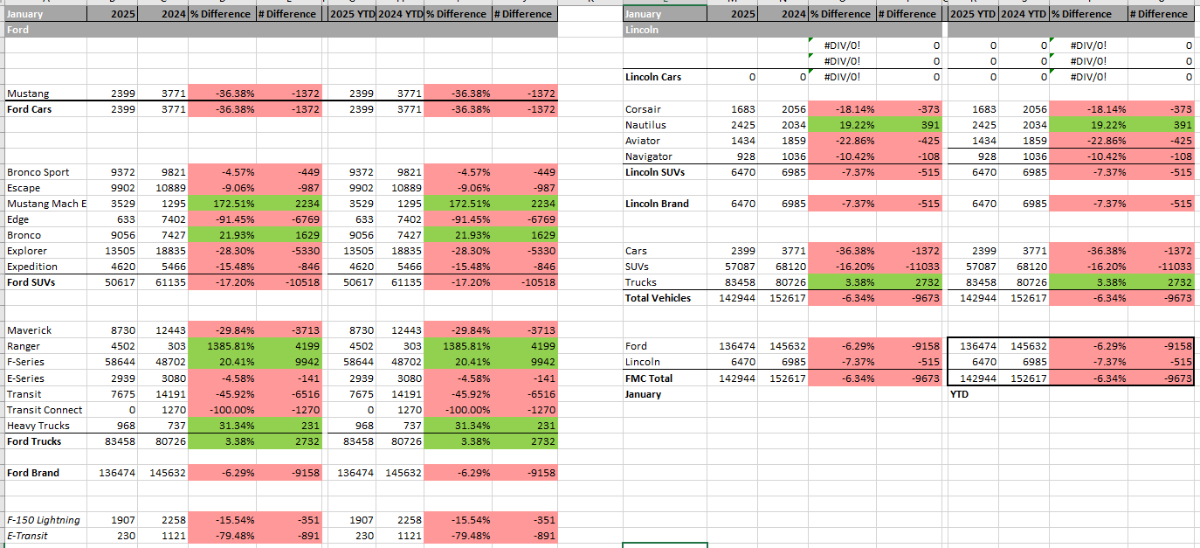Select the Corsair row label
Viewport: 1200px width, 548px height.
click(x=643, y=109)
